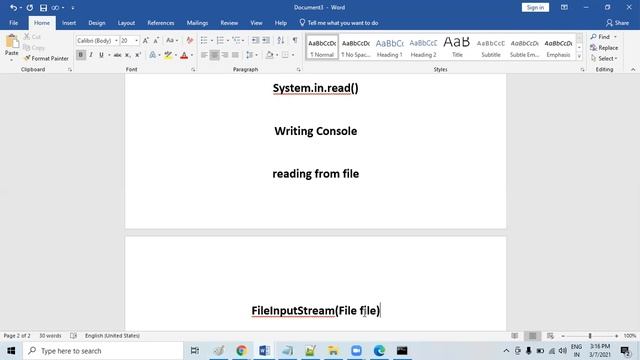Open the shading color dropdown
The image size is (640, 360).
(x=277, y=55)
